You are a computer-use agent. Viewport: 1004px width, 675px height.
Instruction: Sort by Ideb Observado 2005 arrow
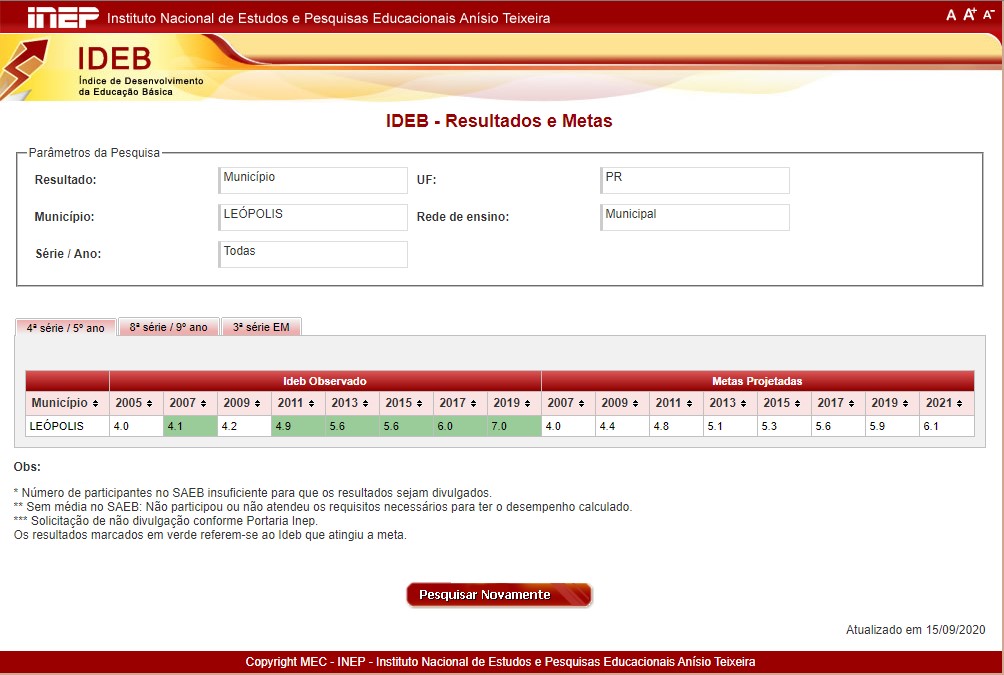[149, 403]
